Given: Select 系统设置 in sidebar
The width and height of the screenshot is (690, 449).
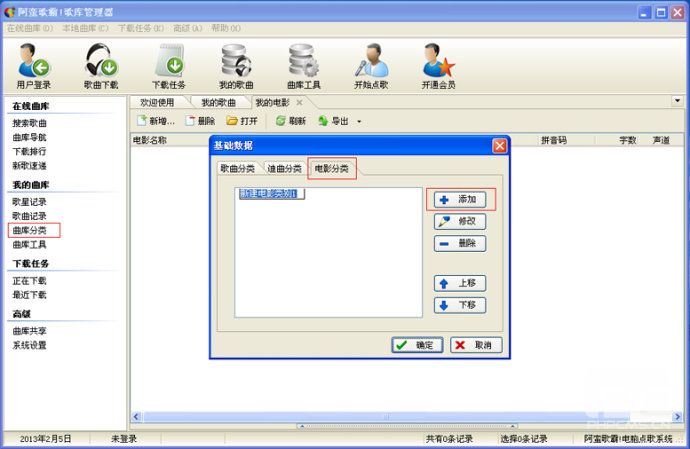Looking at the screenshot, I should click(29, 345).
